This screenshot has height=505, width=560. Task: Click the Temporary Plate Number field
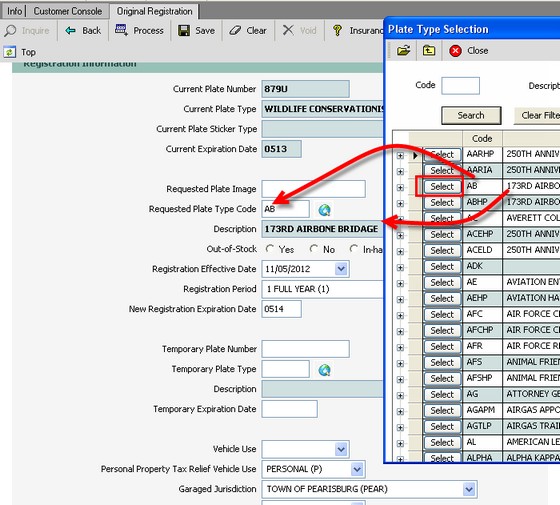[305, 349]
